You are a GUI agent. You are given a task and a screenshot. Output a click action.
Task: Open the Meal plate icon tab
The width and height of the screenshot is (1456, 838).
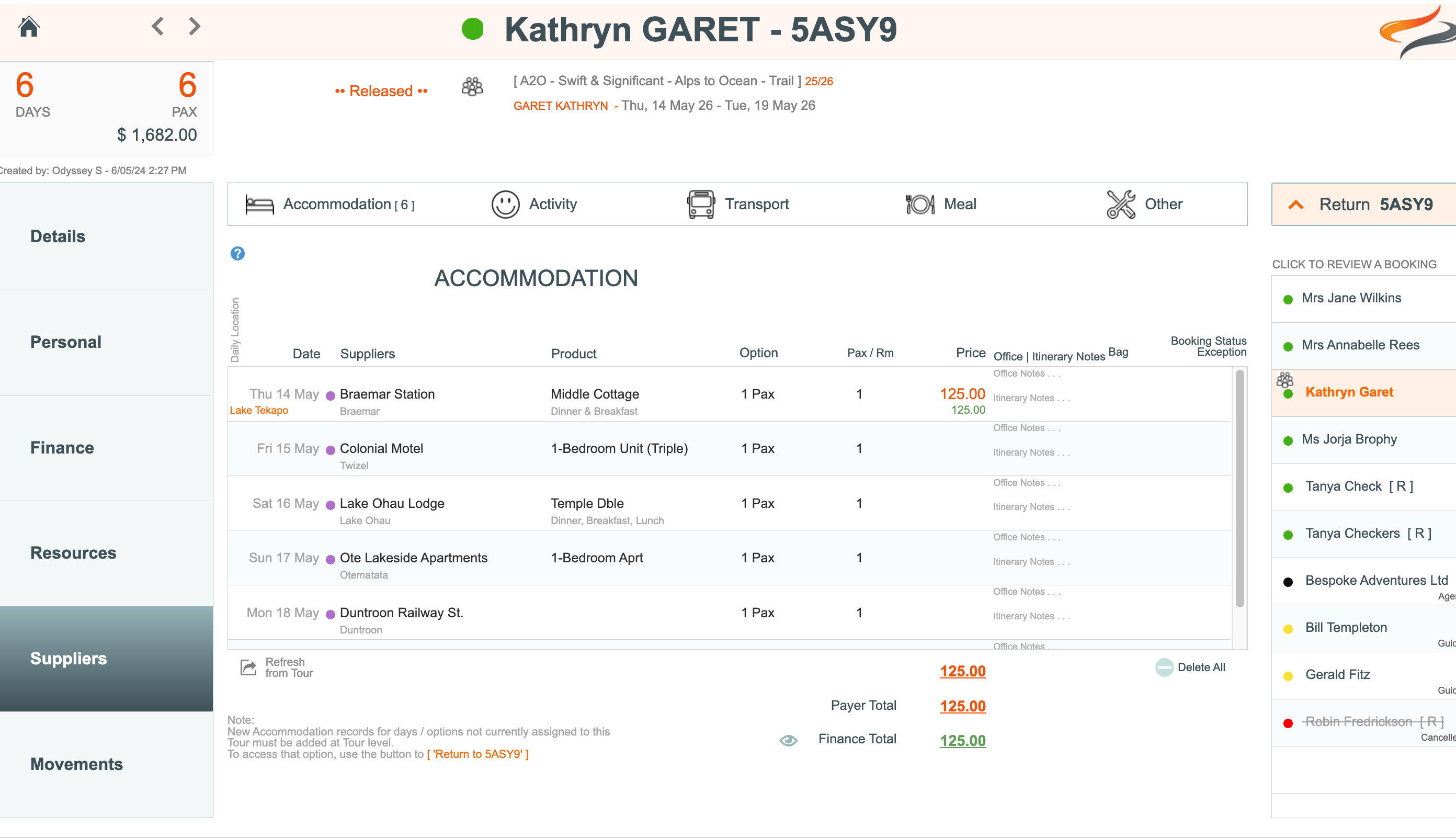coord(920,205)
